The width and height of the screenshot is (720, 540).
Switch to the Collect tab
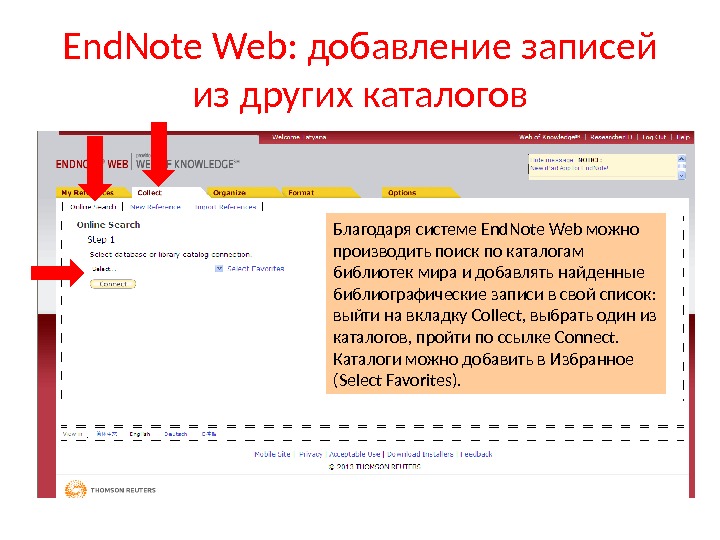[x=150, y=192]
